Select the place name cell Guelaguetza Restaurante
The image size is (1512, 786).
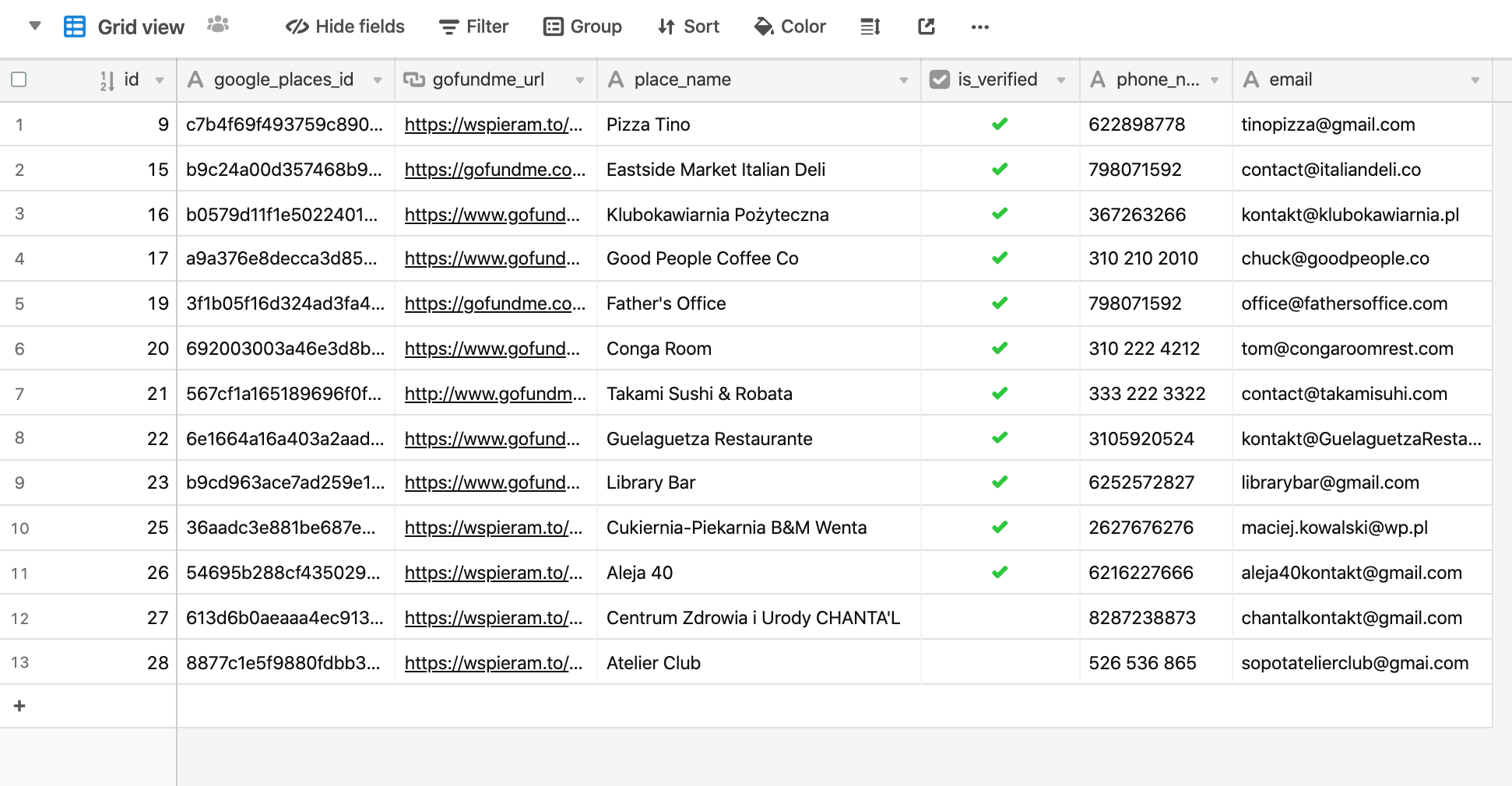759,439
